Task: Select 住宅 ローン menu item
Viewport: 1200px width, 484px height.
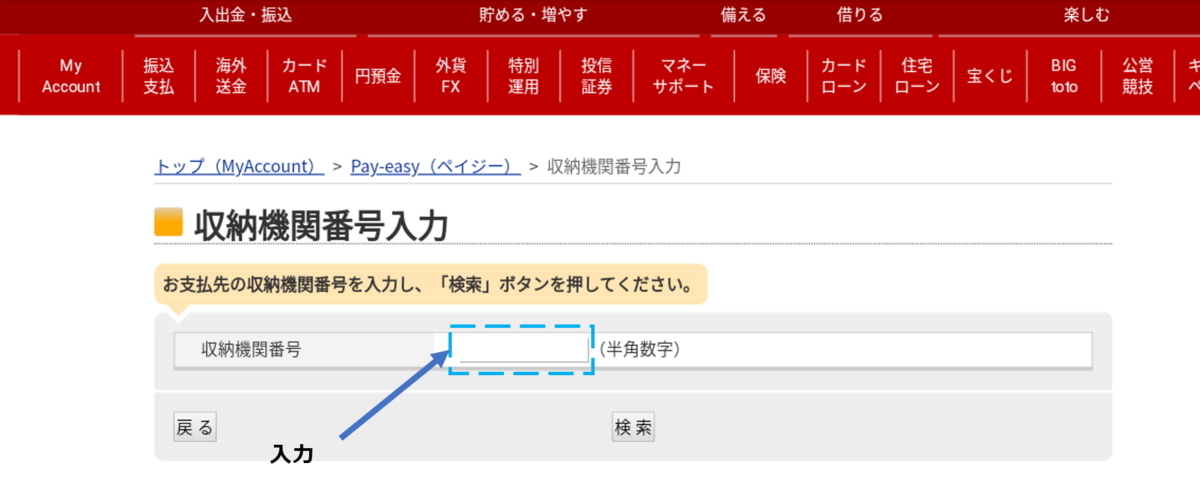Action: pyautogui.click(x=917, y=76)
